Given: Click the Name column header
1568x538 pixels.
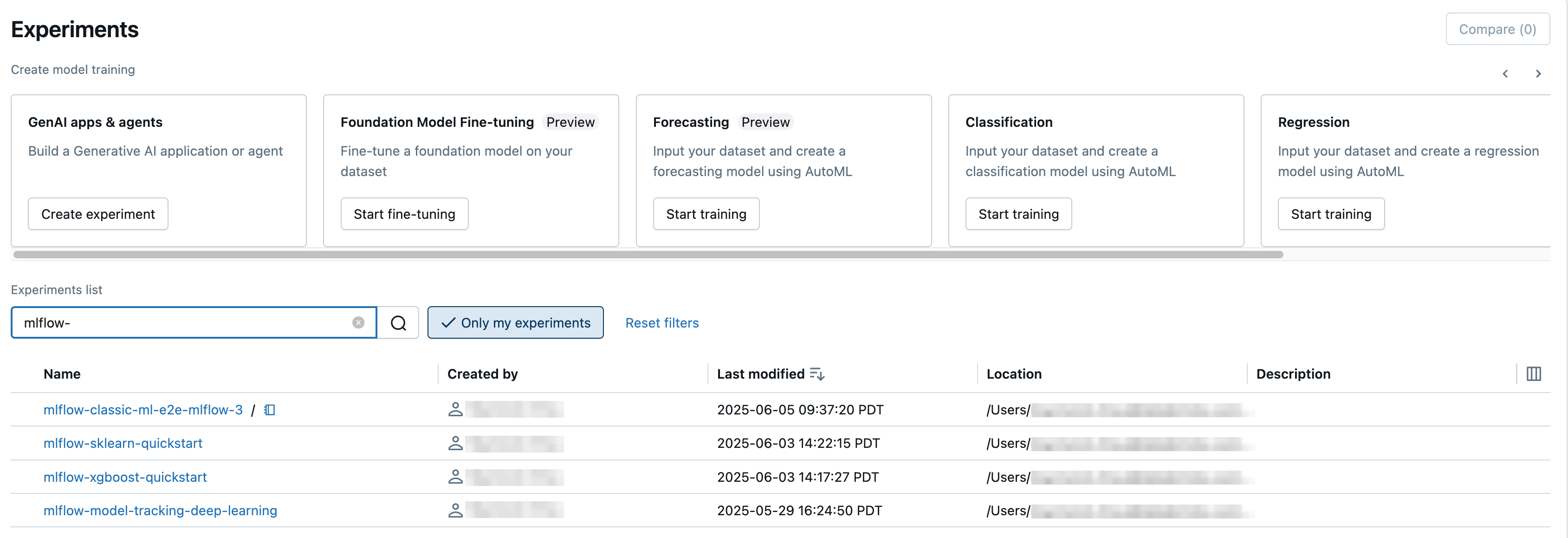Looking at the screenshot, I should coord(62,374).
